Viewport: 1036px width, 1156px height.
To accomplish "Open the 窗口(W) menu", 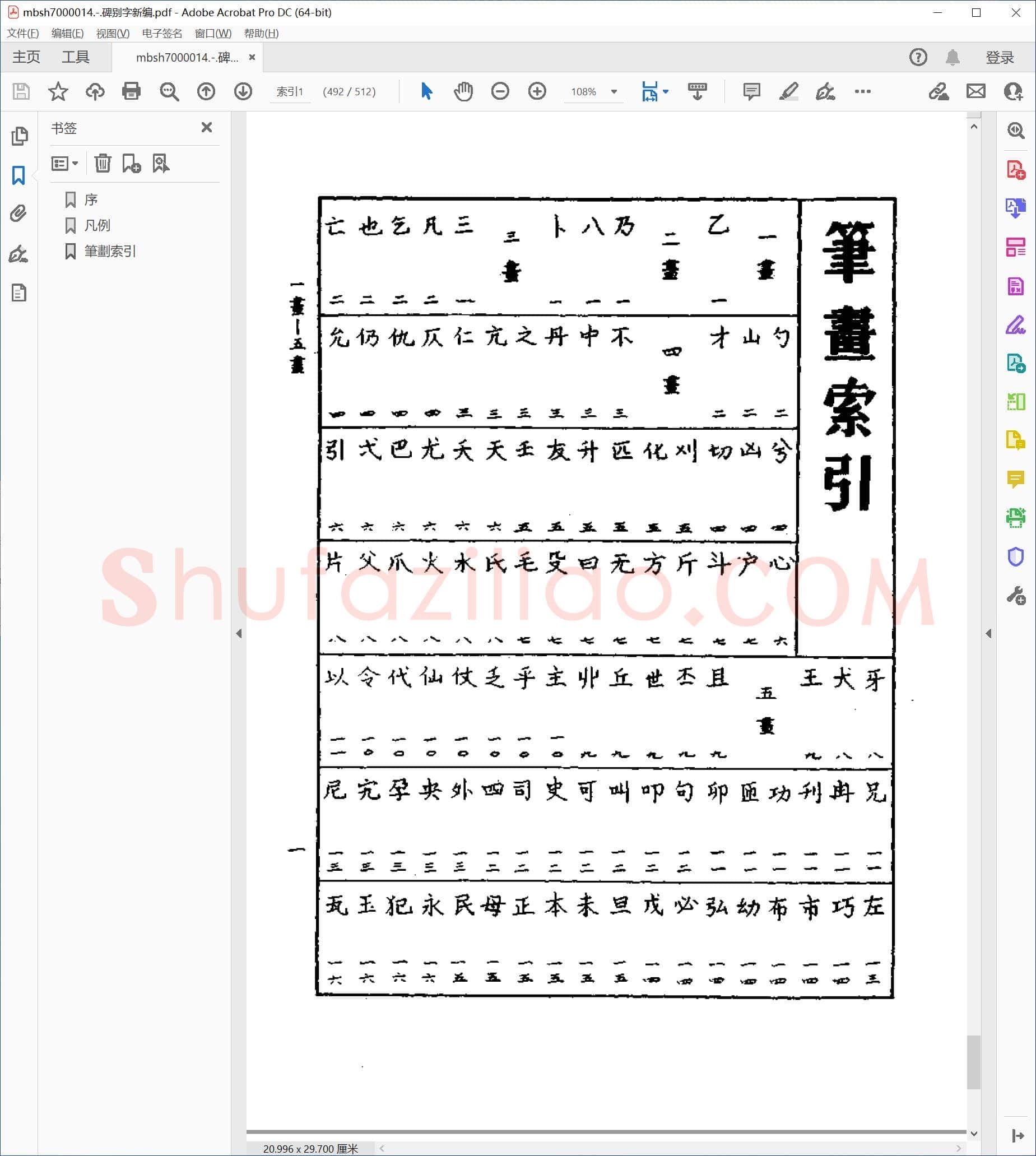I will click(213, 33).
